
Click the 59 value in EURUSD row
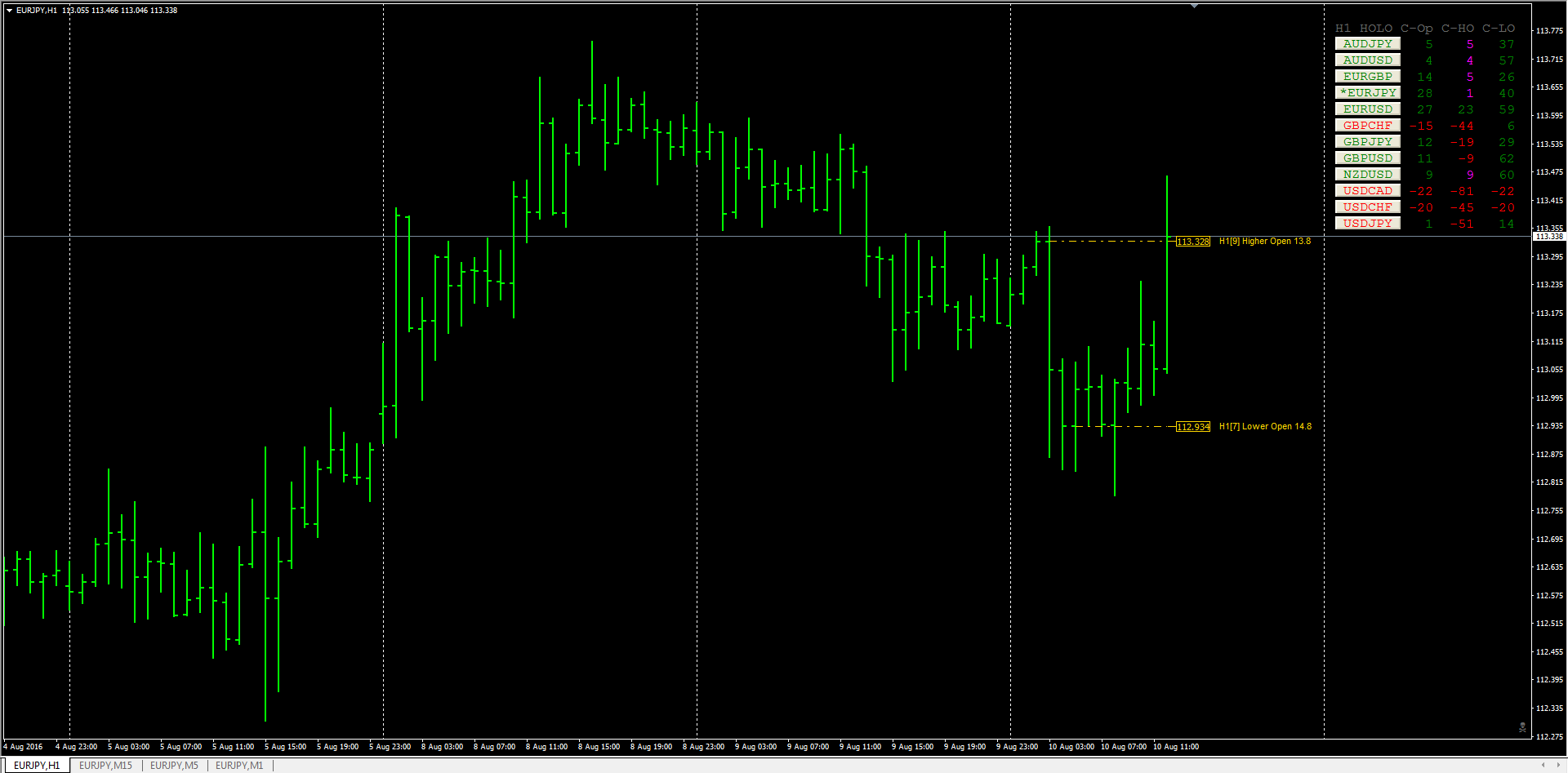click(x=1507, y=110)
